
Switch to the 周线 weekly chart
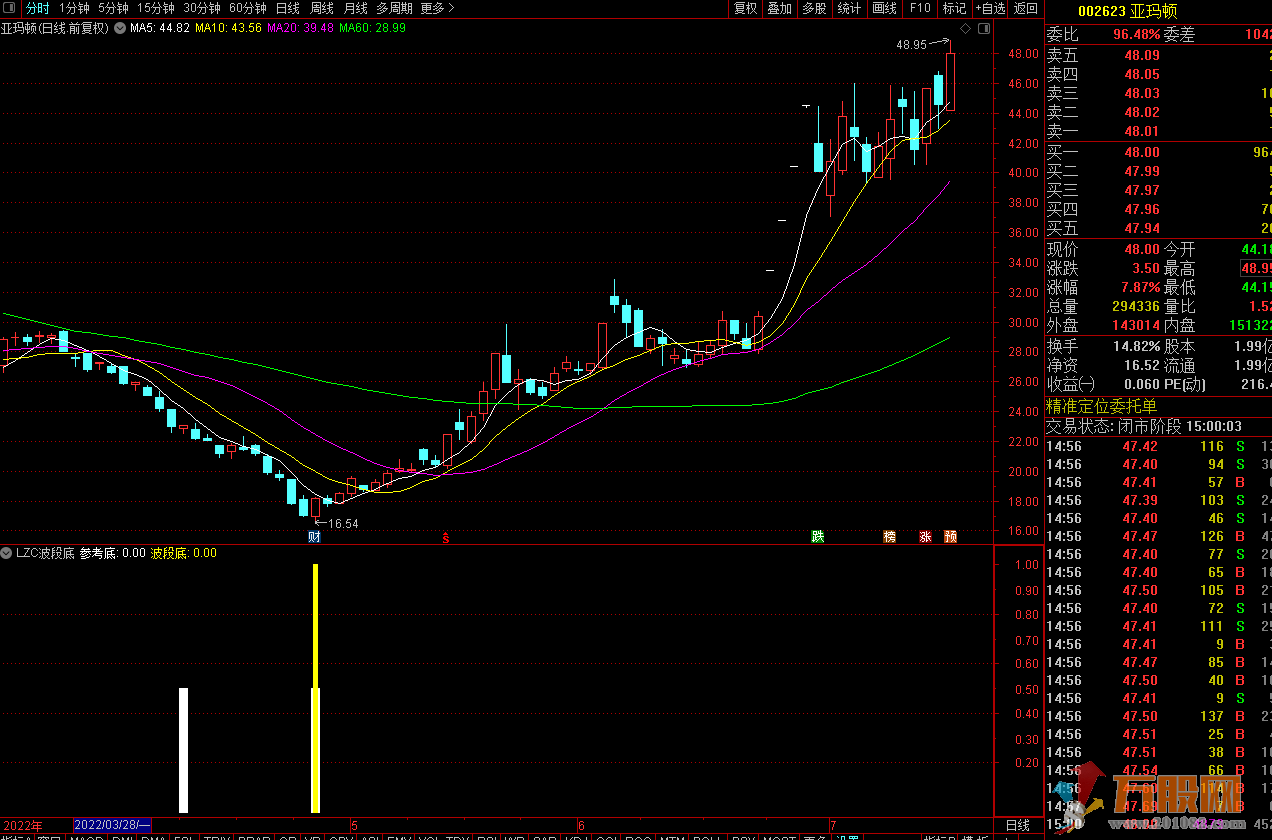point(322,8)
